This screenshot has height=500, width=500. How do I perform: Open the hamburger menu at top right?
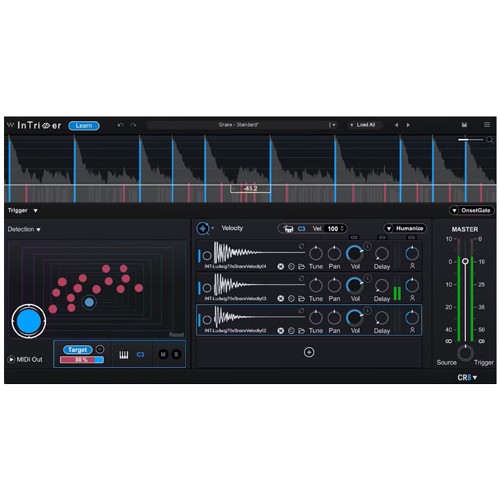[487, 125]
